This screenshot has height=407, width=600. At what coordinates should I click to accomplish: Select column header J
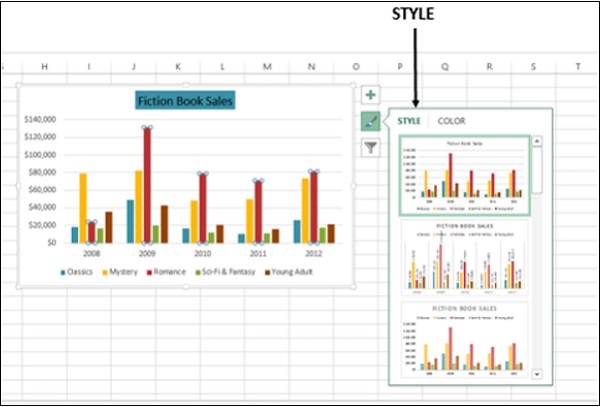tap(133, 66)
